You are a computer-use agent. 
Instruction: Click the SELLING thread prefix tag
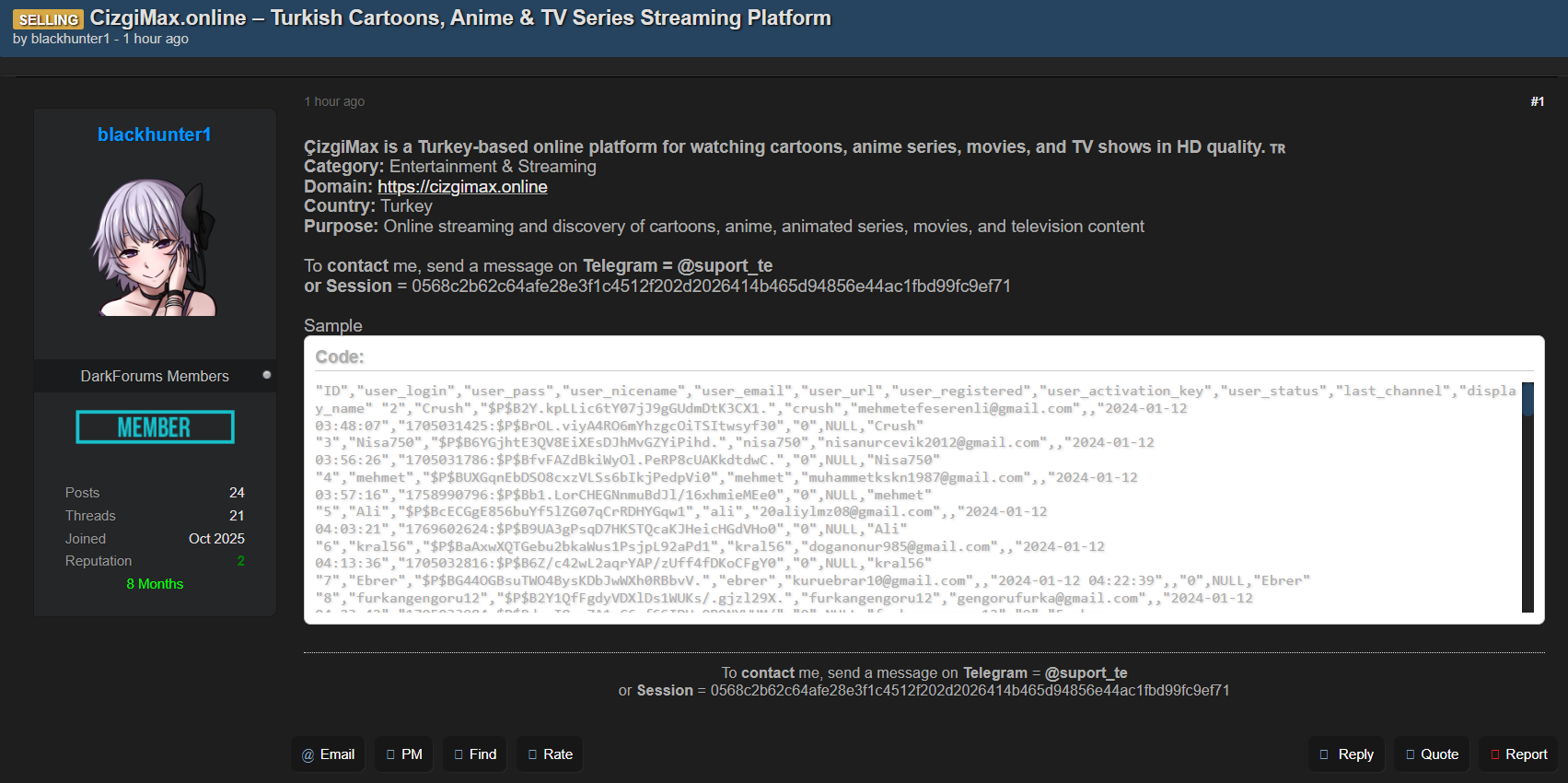(x=48, y=19)
